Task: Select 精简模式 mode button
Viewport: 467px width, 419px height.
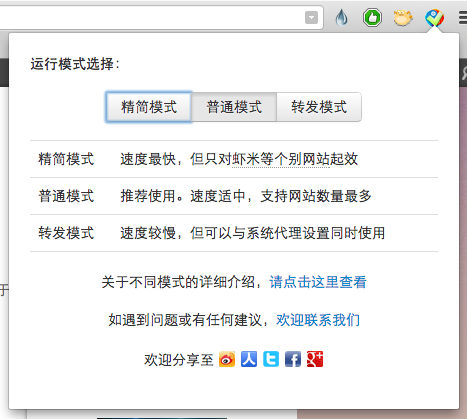Action: [149, 107]
